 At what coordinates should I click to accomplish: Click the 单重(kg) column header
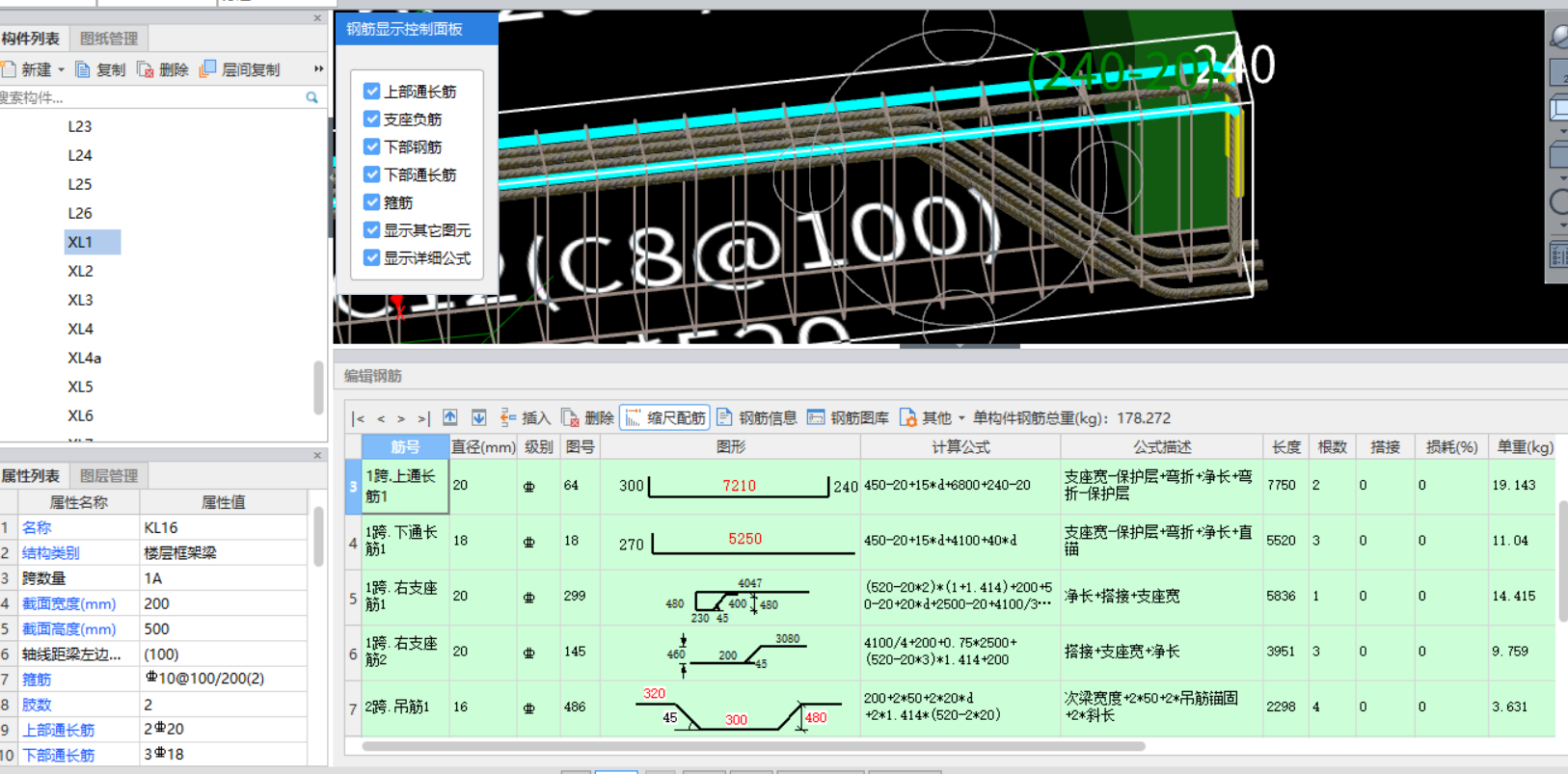click(x=1526, y=446)
